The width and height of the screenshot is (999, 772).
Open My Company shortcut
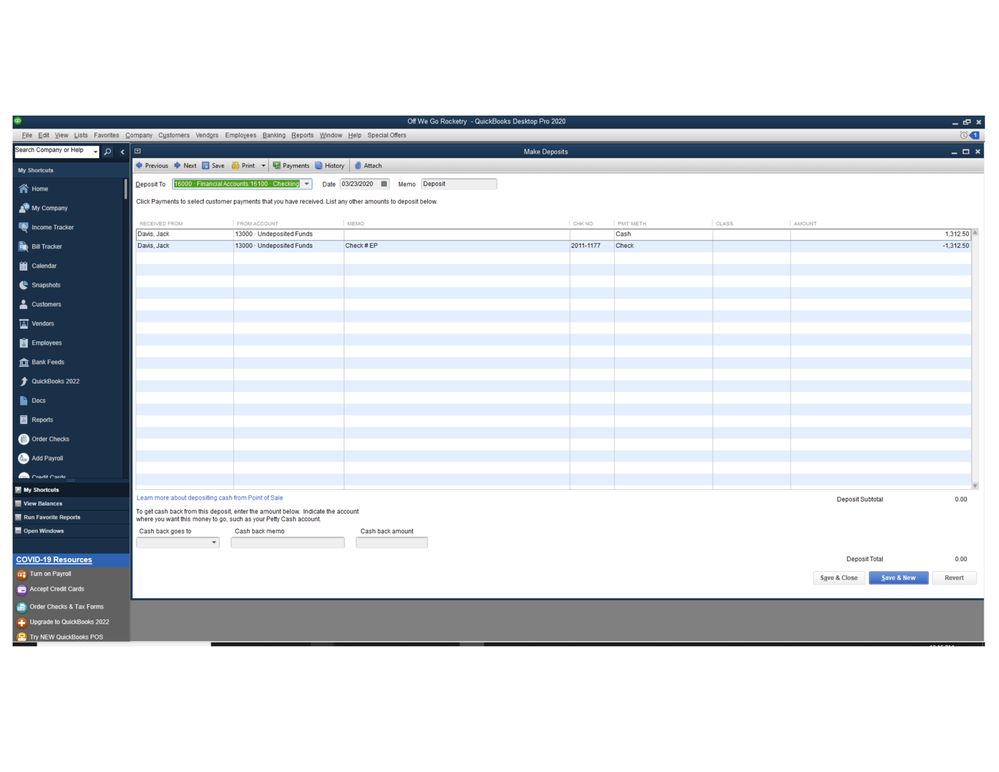click(x=43, y=208)
